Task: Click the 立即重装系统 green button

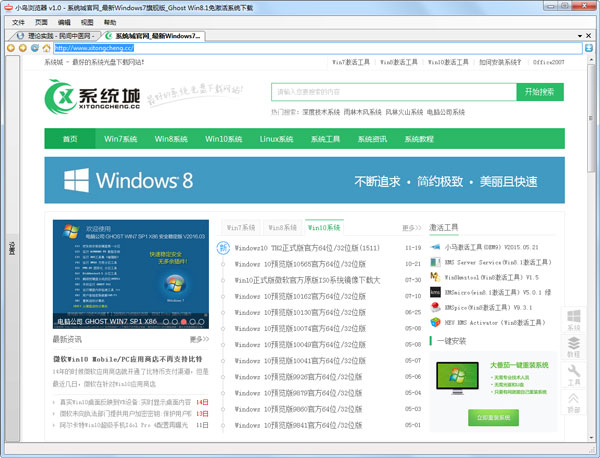Action: [493, 417]
